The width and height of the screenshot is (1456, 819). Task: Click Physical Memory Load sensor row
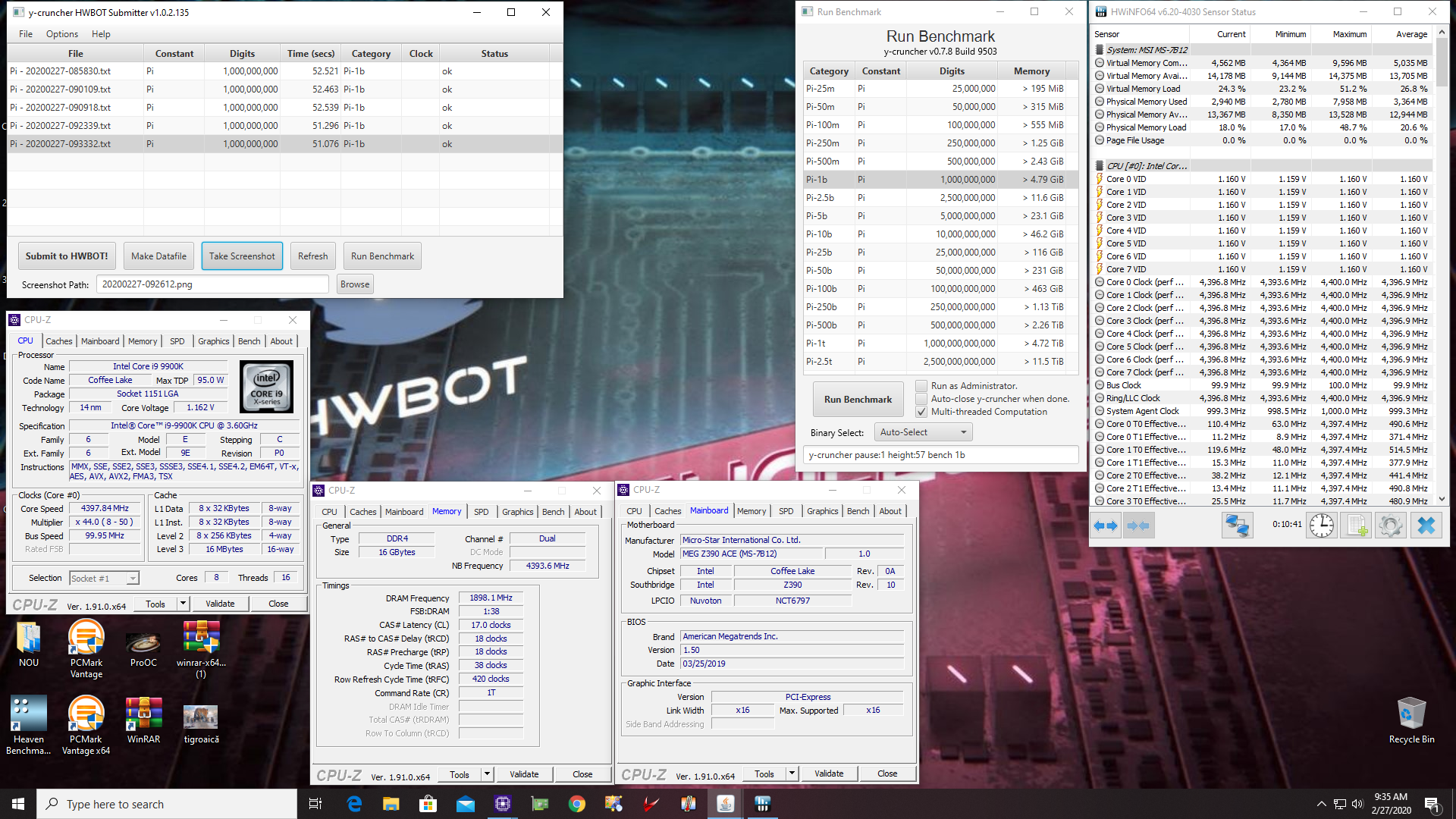point(1263,127)
